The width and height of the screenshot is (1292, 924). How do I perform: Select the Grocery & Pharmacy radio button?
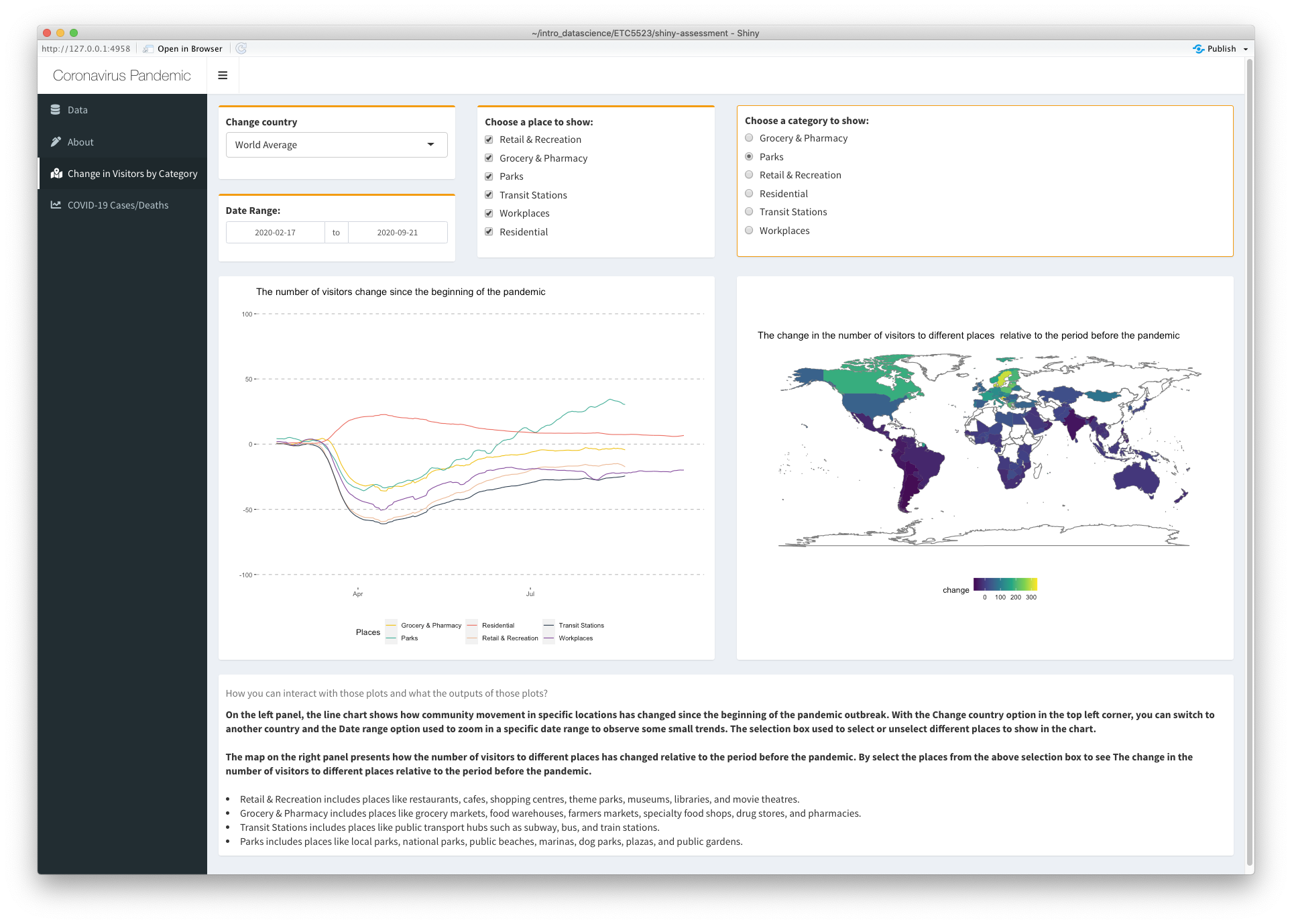pyautogui.click(x=749, y=138)
